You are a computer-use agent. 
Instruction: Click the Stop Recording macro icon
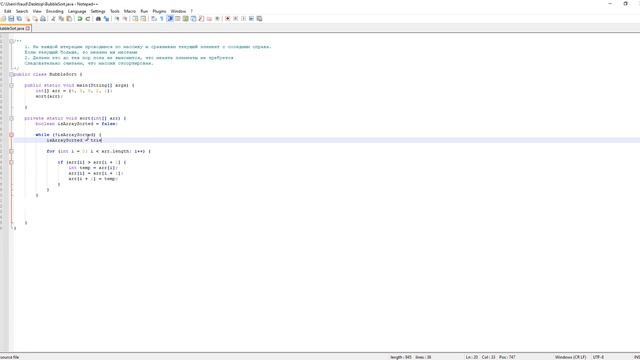pos(236,19)
